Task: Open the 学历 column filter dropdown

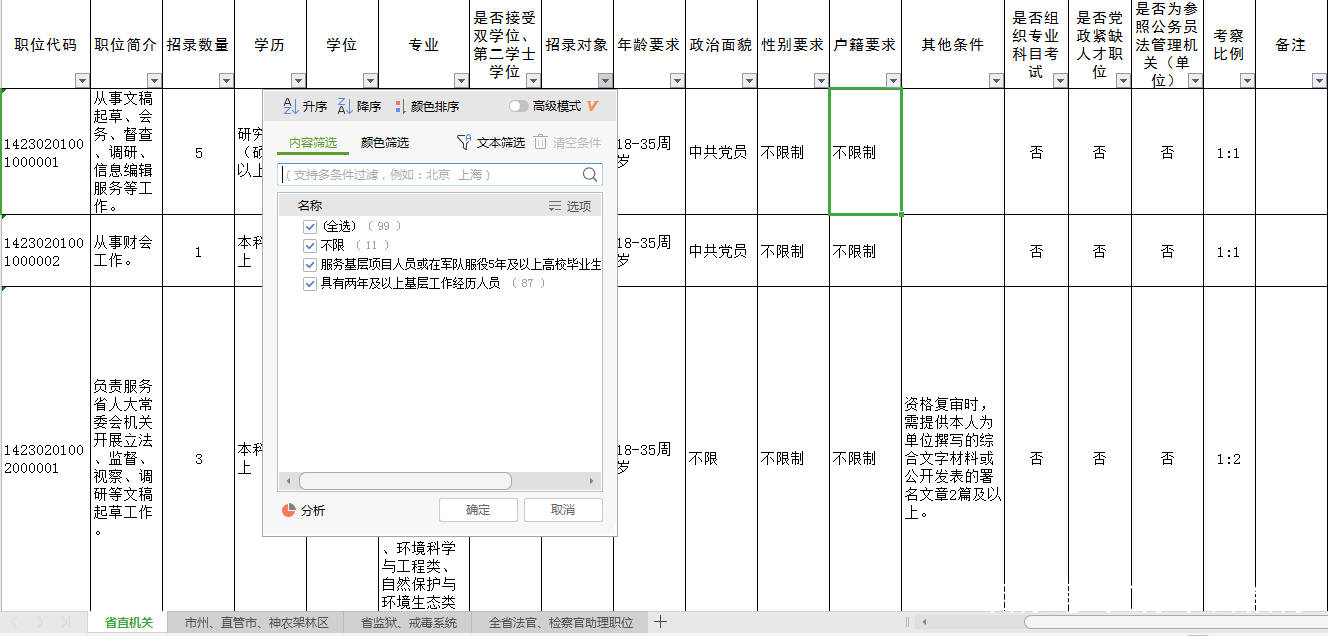Action: pos(298,80)
